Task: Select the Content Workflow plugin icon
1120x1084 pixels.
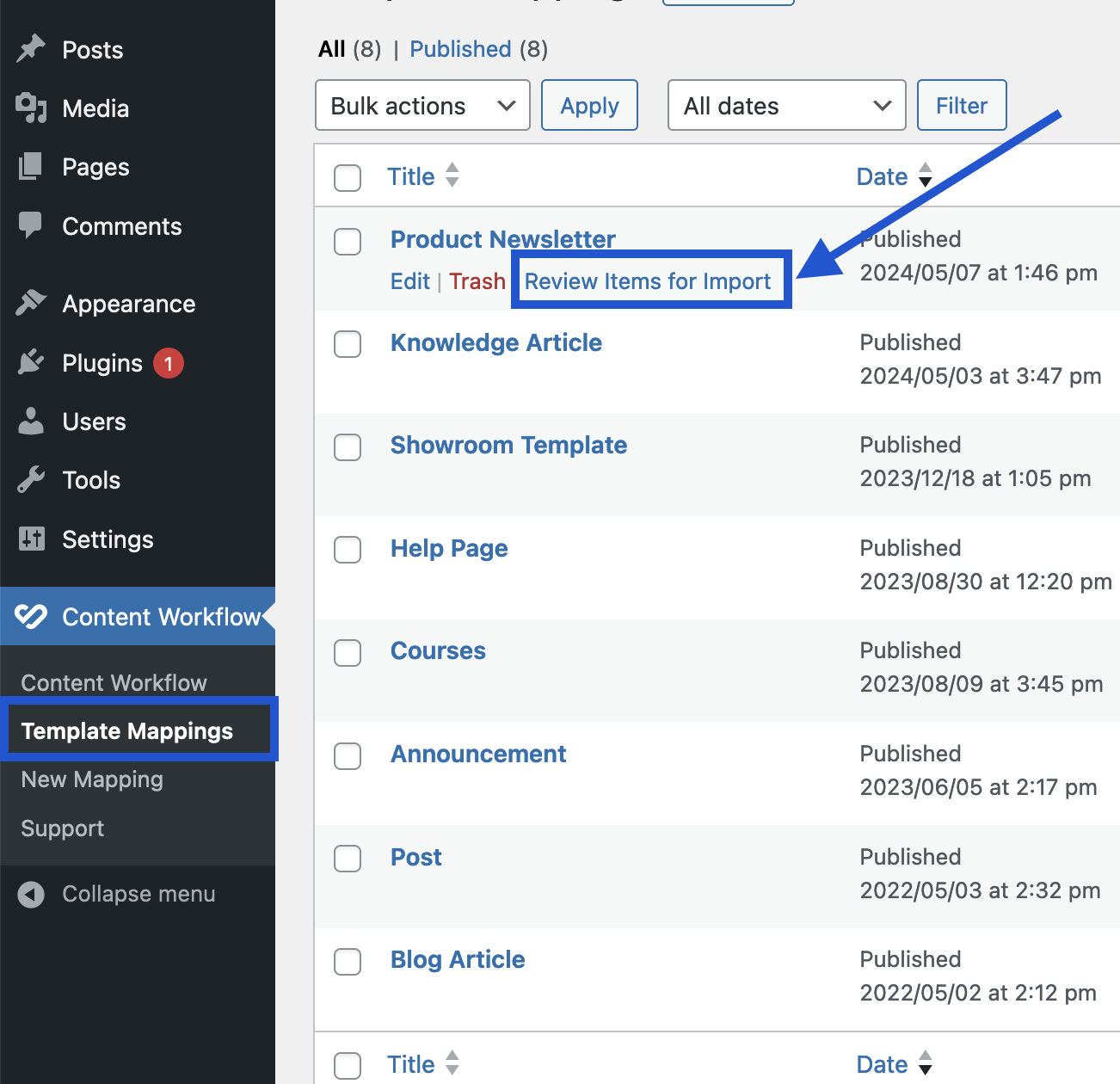Action: point(30,616)
